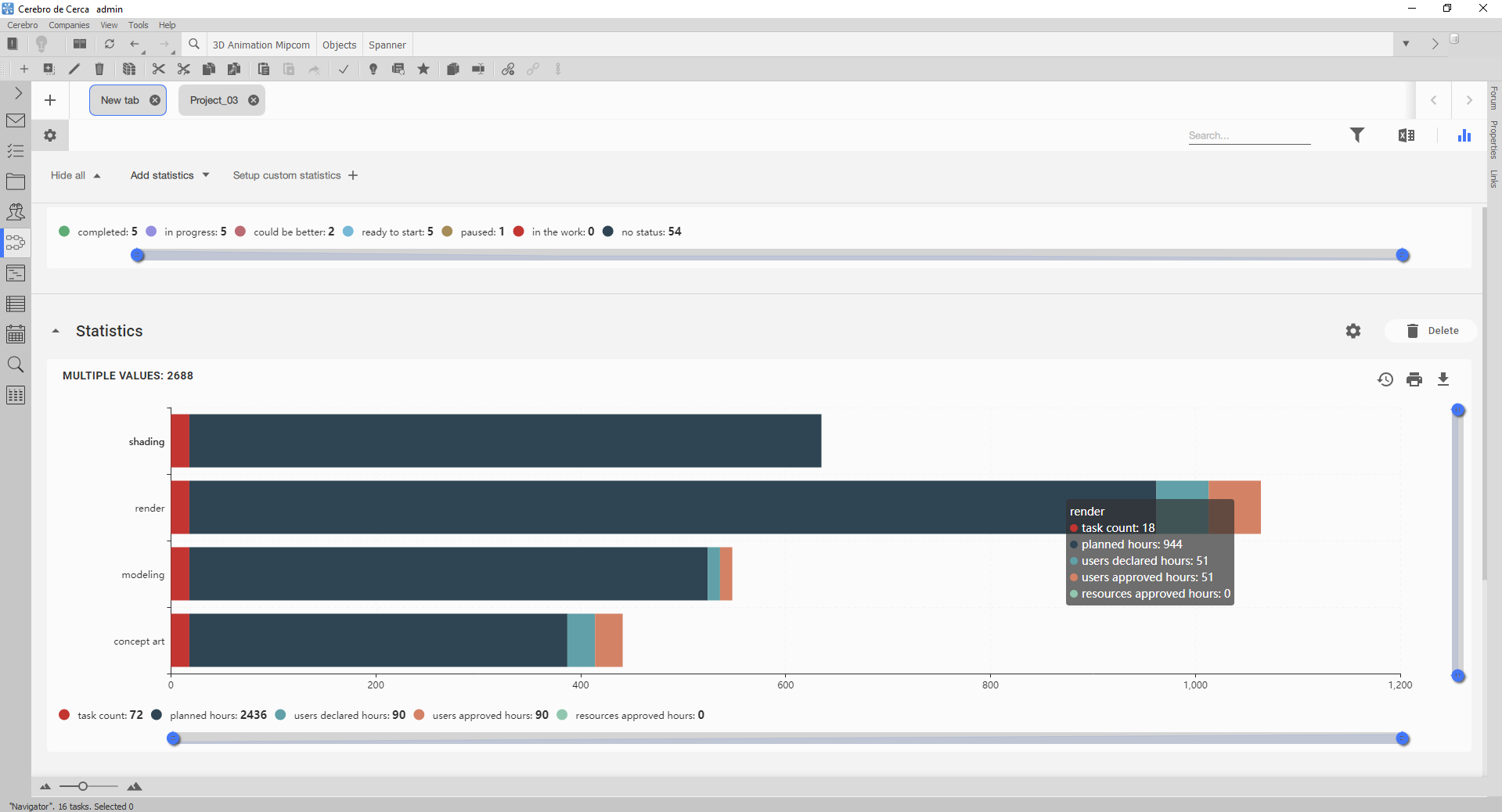This screenshot has height=812, width=1502.
Task: Open the calendar icon in the left sidebar
Action: point(16,334)
